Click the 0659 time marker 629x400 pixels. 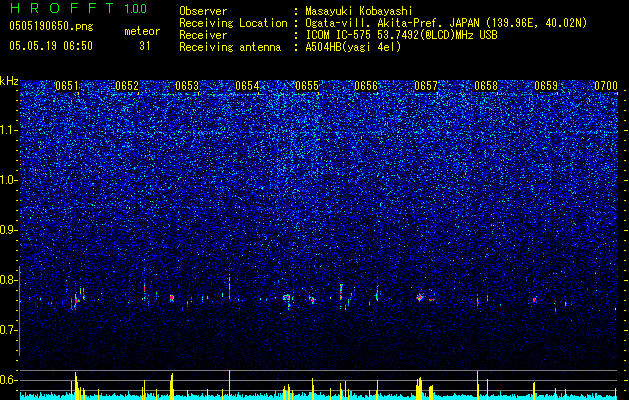(x=546, y=86)
